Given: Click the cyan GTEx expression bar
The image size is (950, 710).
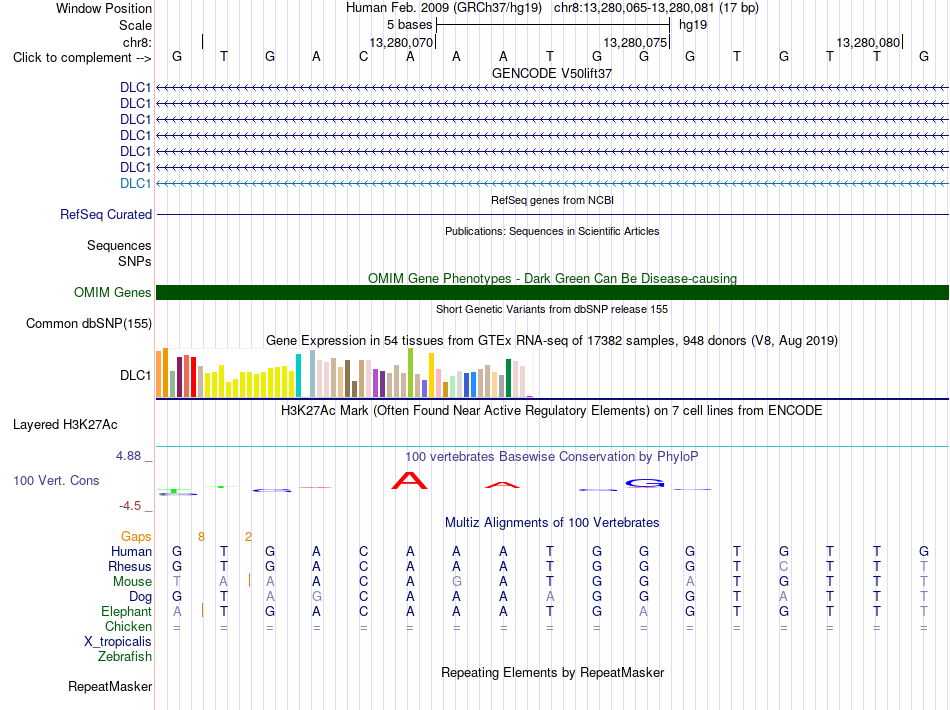Looking at the screenshot, I should tap(298, 376).
